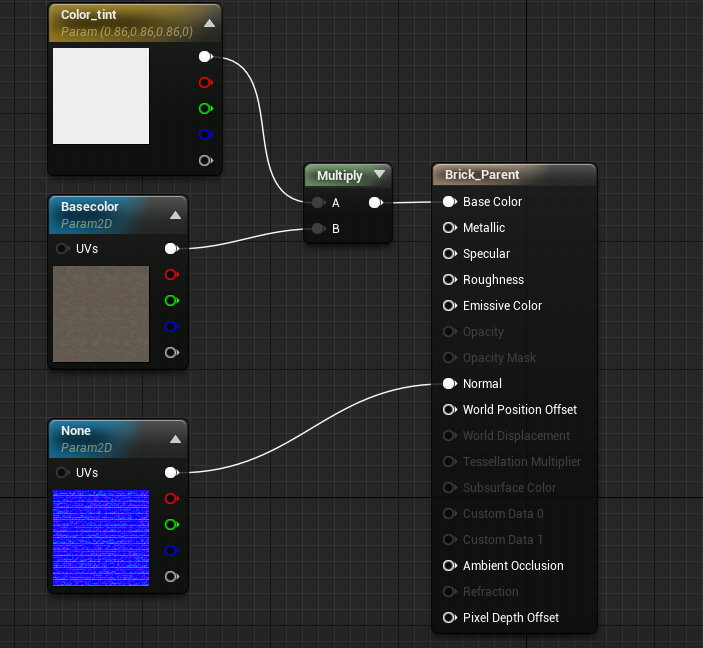
Task: Click the Roughness input pin
Action: coord(449,280)
